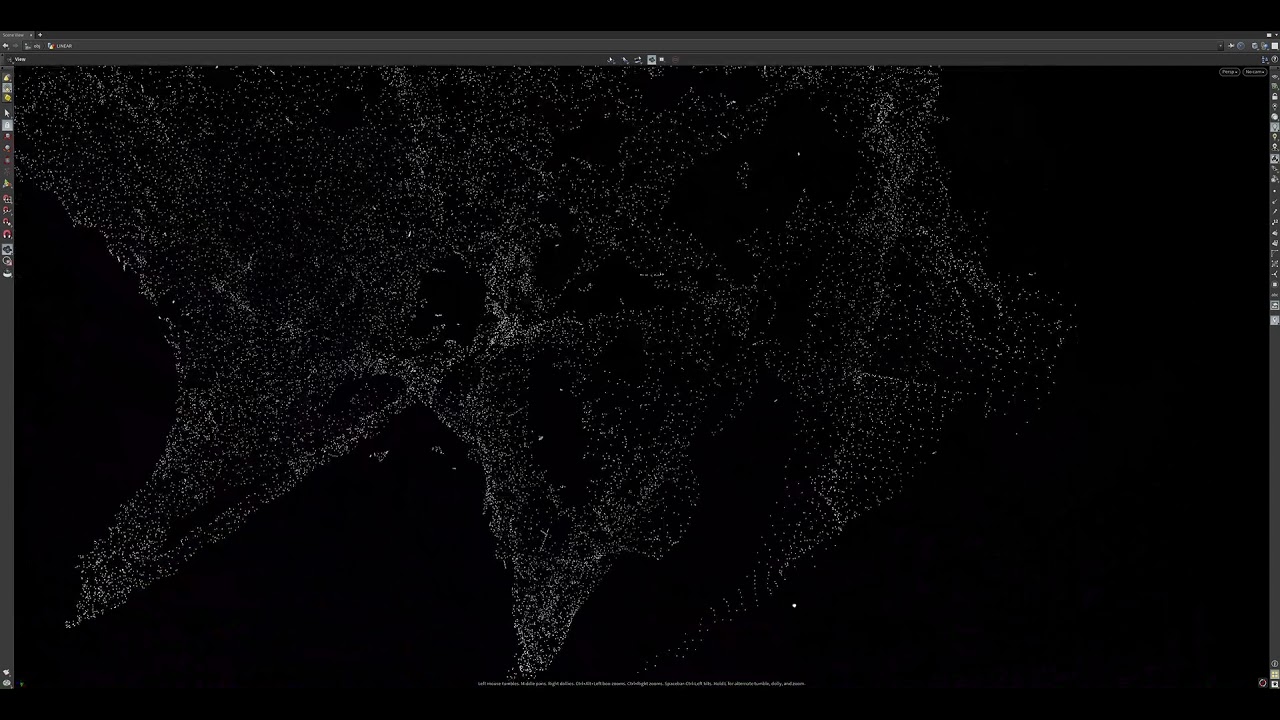
Task: Open viewport help question mark icon
Action: [x=1274, y=59]
